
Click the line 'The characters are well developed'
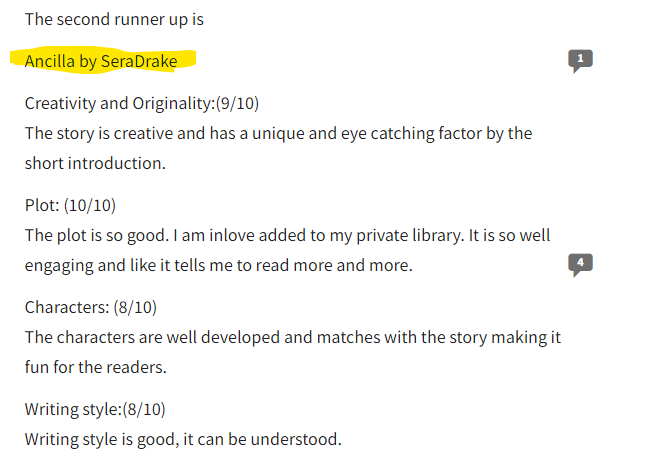click(292, 338)
